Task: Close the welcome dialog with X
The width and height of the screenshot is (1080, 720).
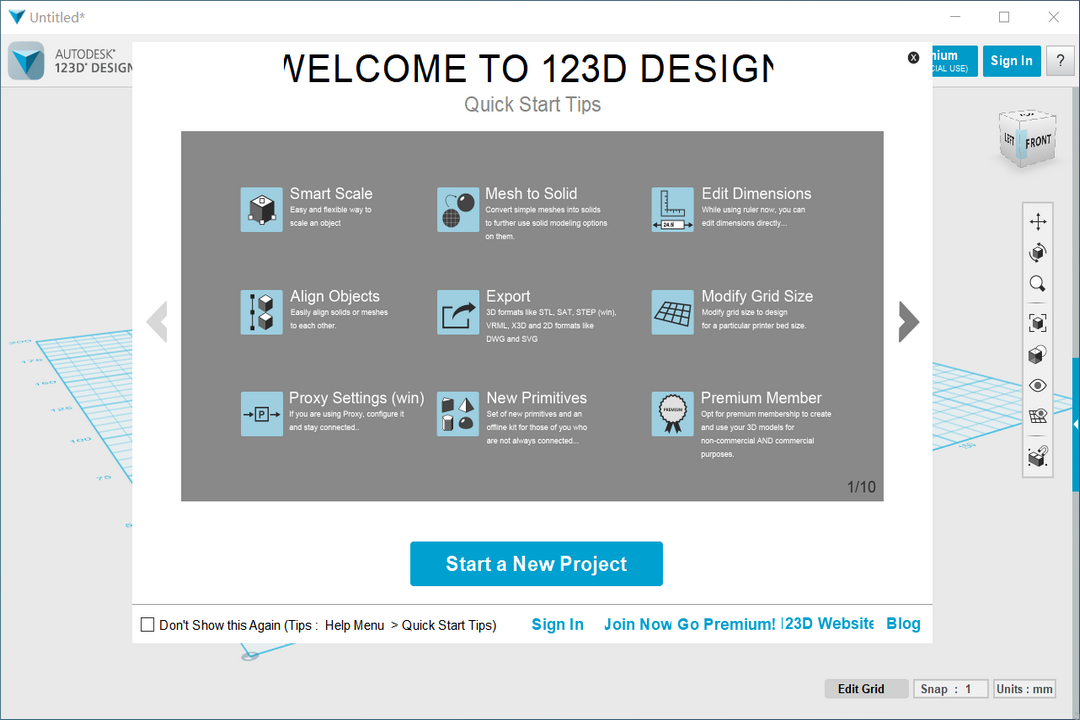Action: pos(913,58)
